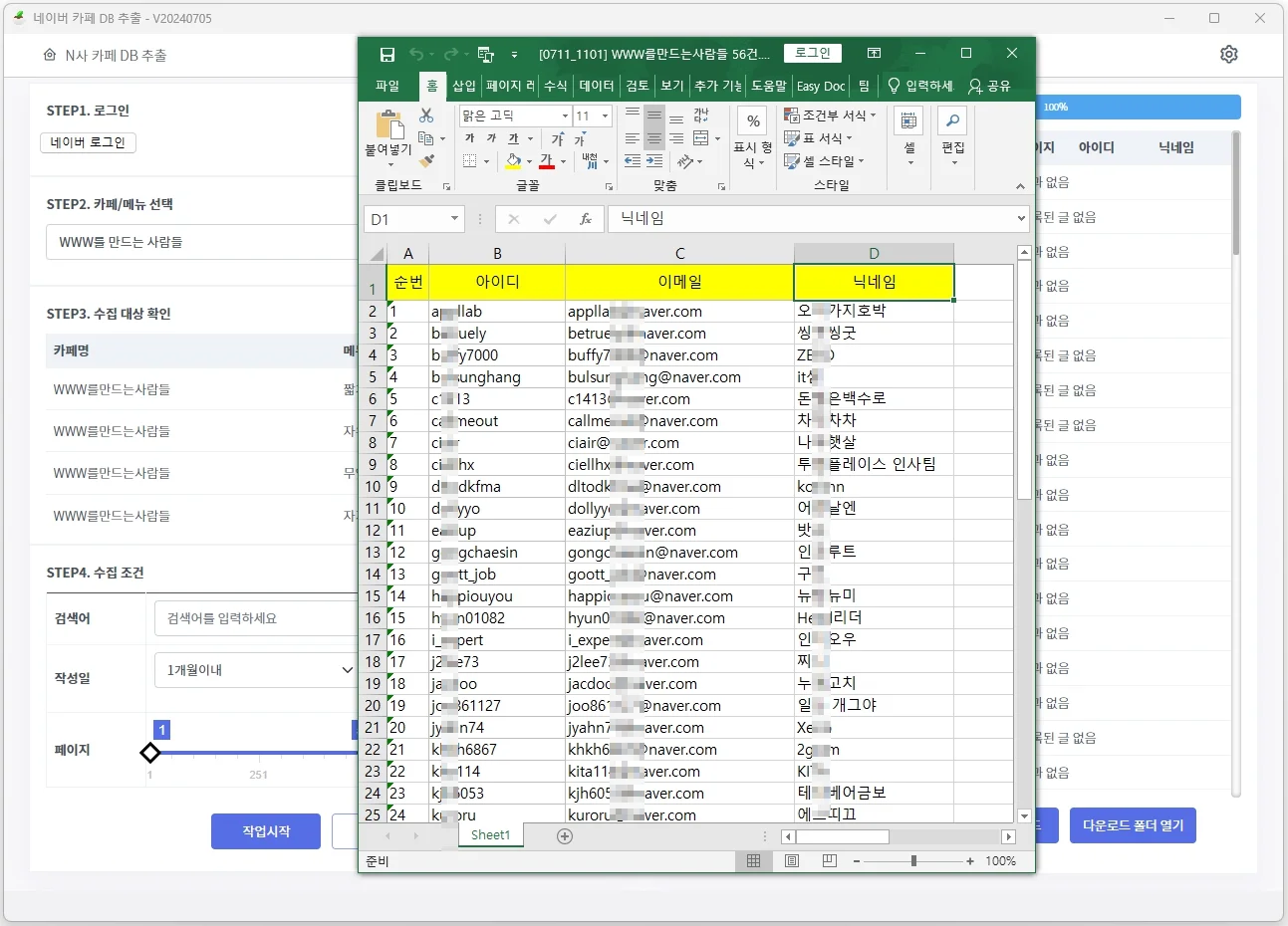Enable wrap text in the cell
Image resolution: width=1288 pixels, height=926 pixels.
[x=701, y=116]
